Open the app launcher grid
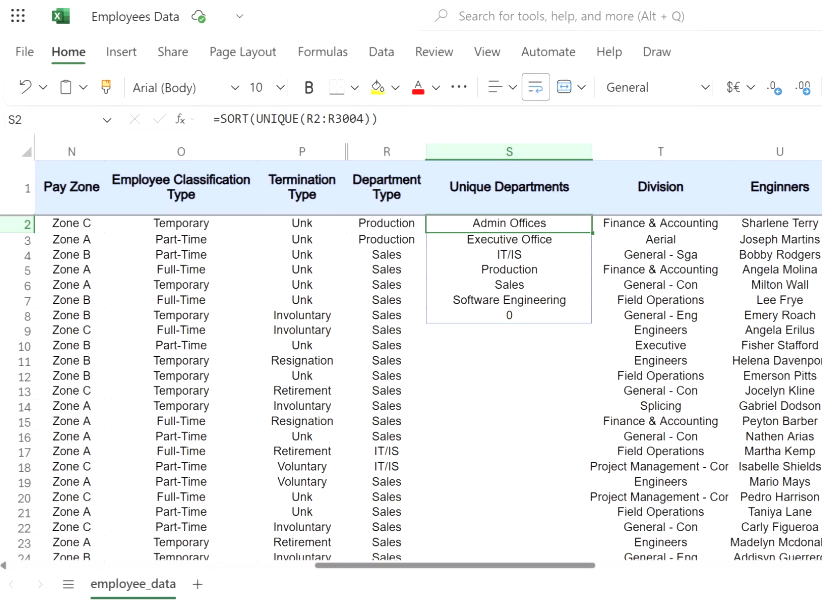This screenshot has height=605, width=822. point(18,16)
